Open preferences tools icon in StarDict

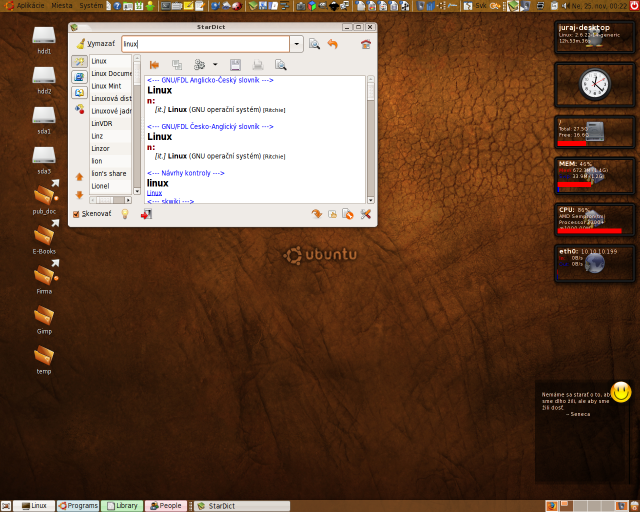[366, 214]
